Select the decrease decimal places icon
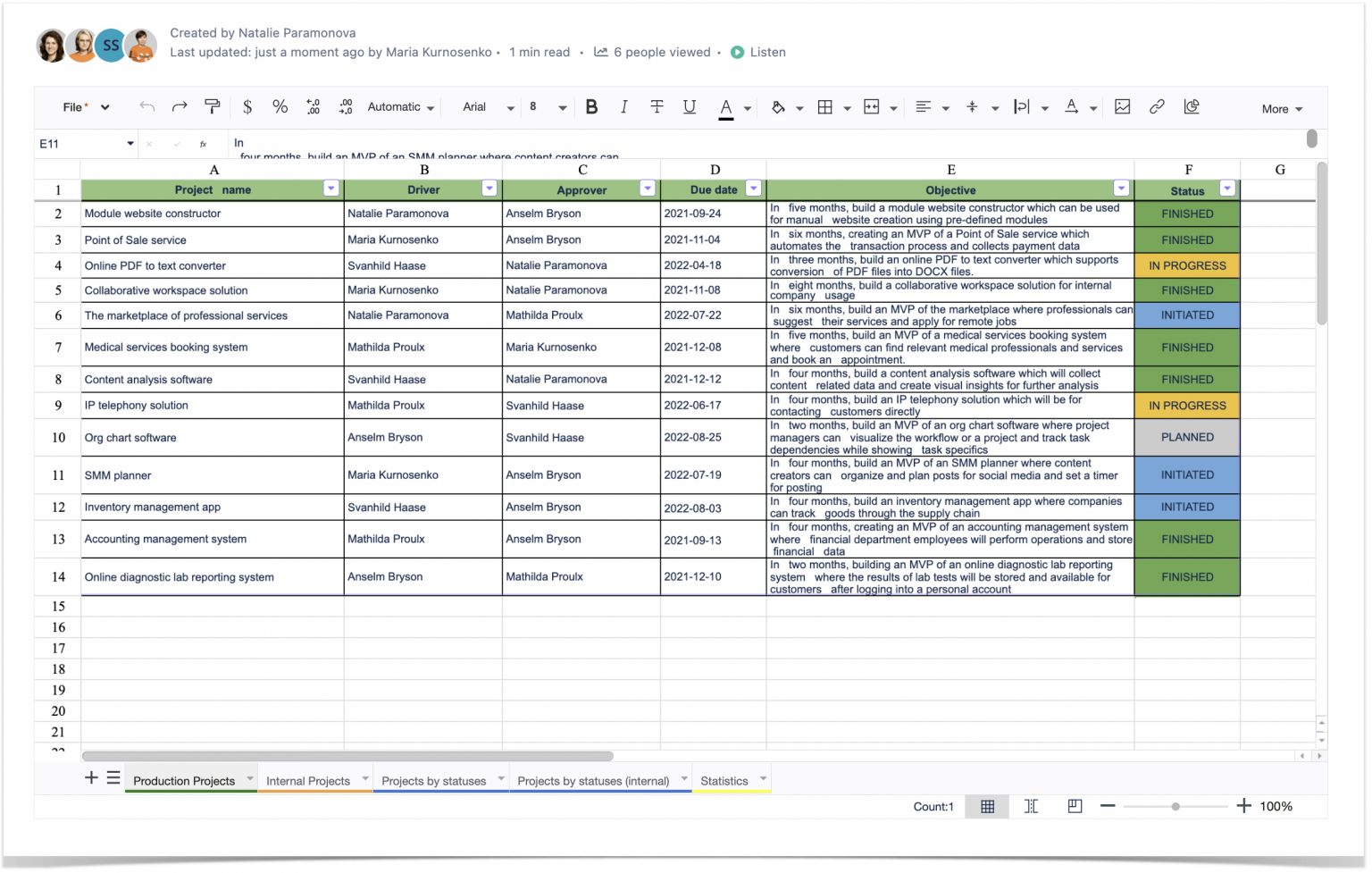Screen dimensions: 1372x873 pyautogui.click(x=313, y=106)
